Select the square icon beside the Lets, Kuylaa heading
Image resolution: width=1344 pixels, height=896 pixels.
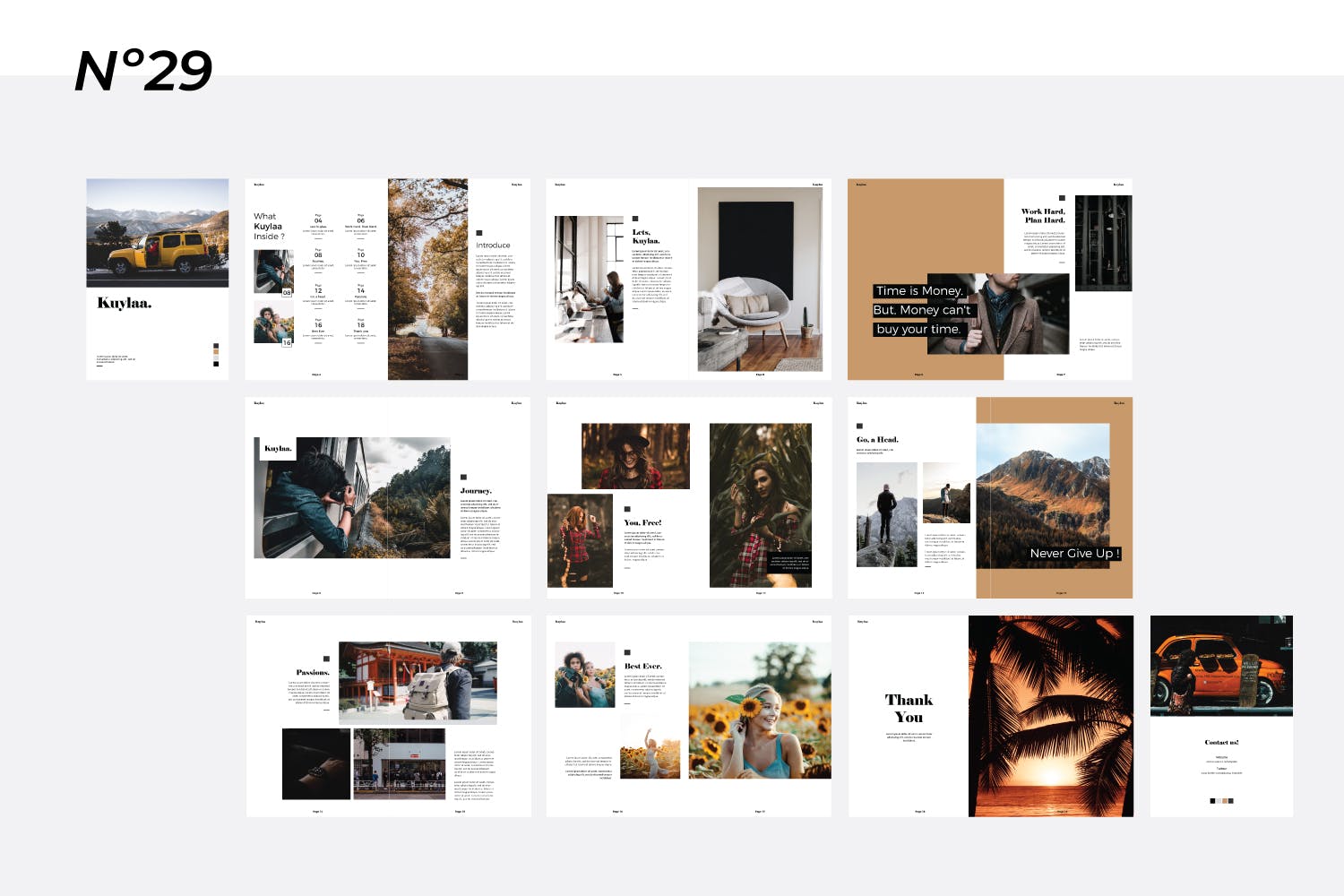[x=635, y=218]
